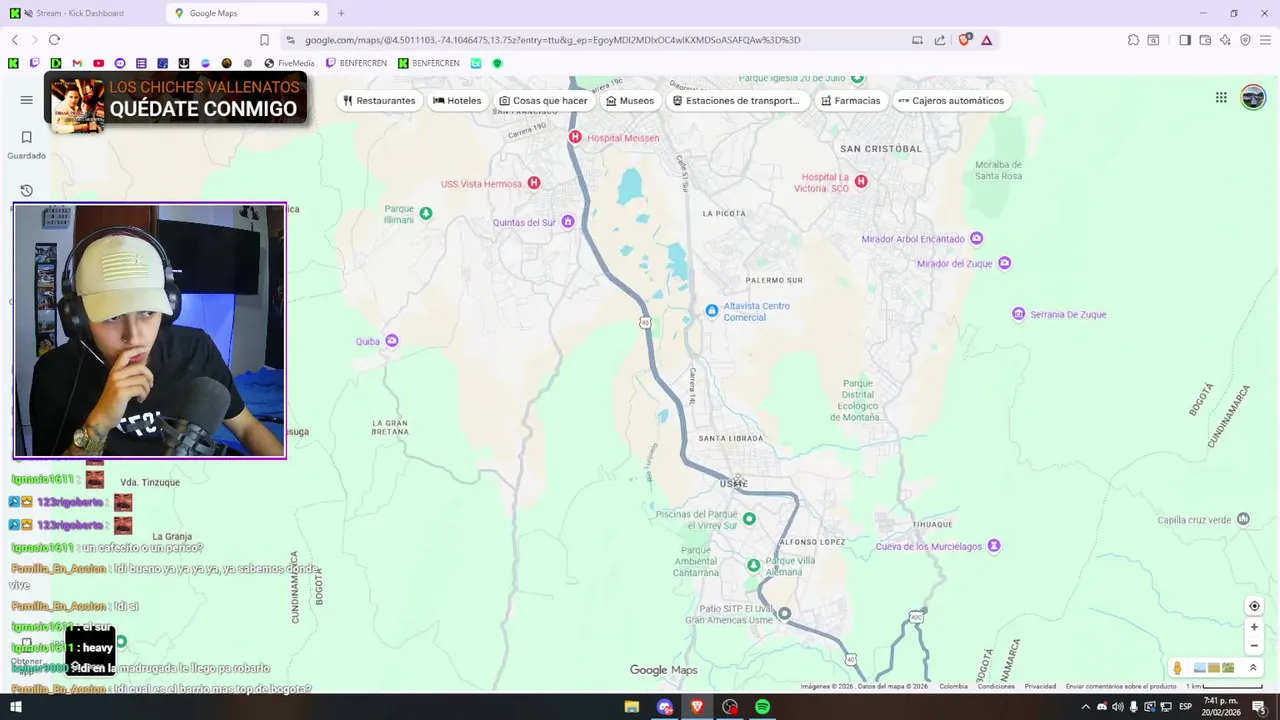Click the Mirador del Zuque marker

1005,263
